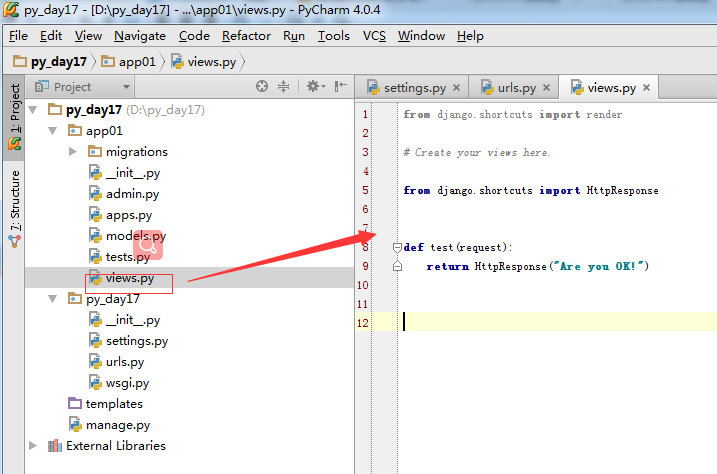Open the Refactor menu

(246, 35)
